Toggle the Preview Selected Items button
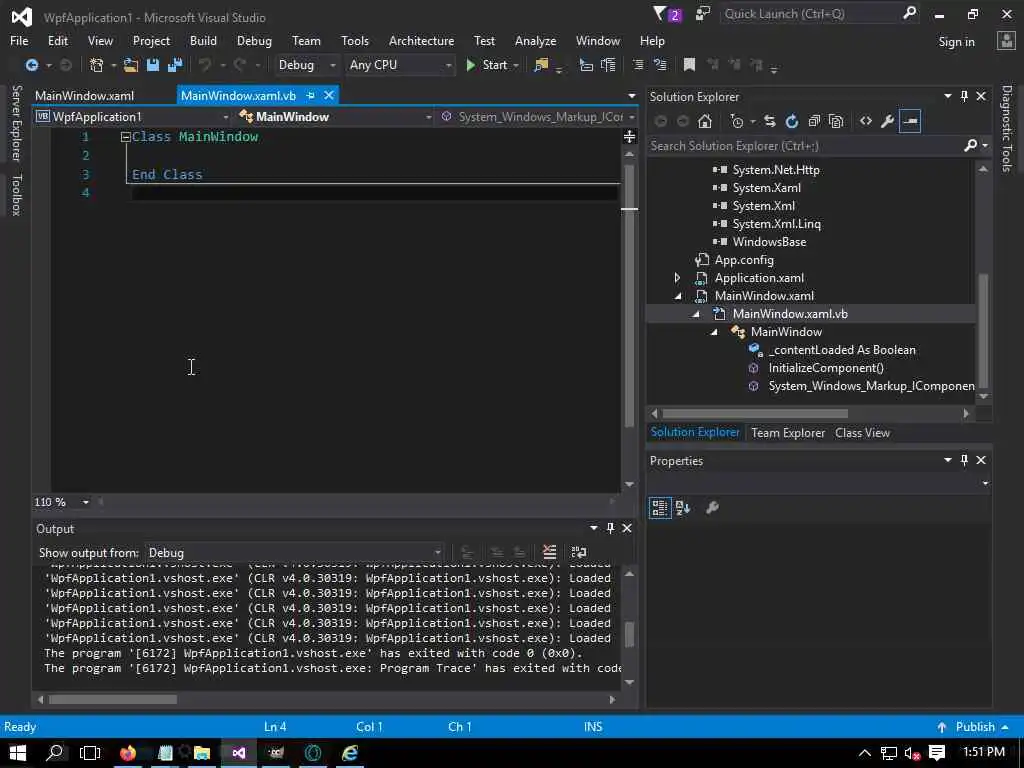 (910, 121)
